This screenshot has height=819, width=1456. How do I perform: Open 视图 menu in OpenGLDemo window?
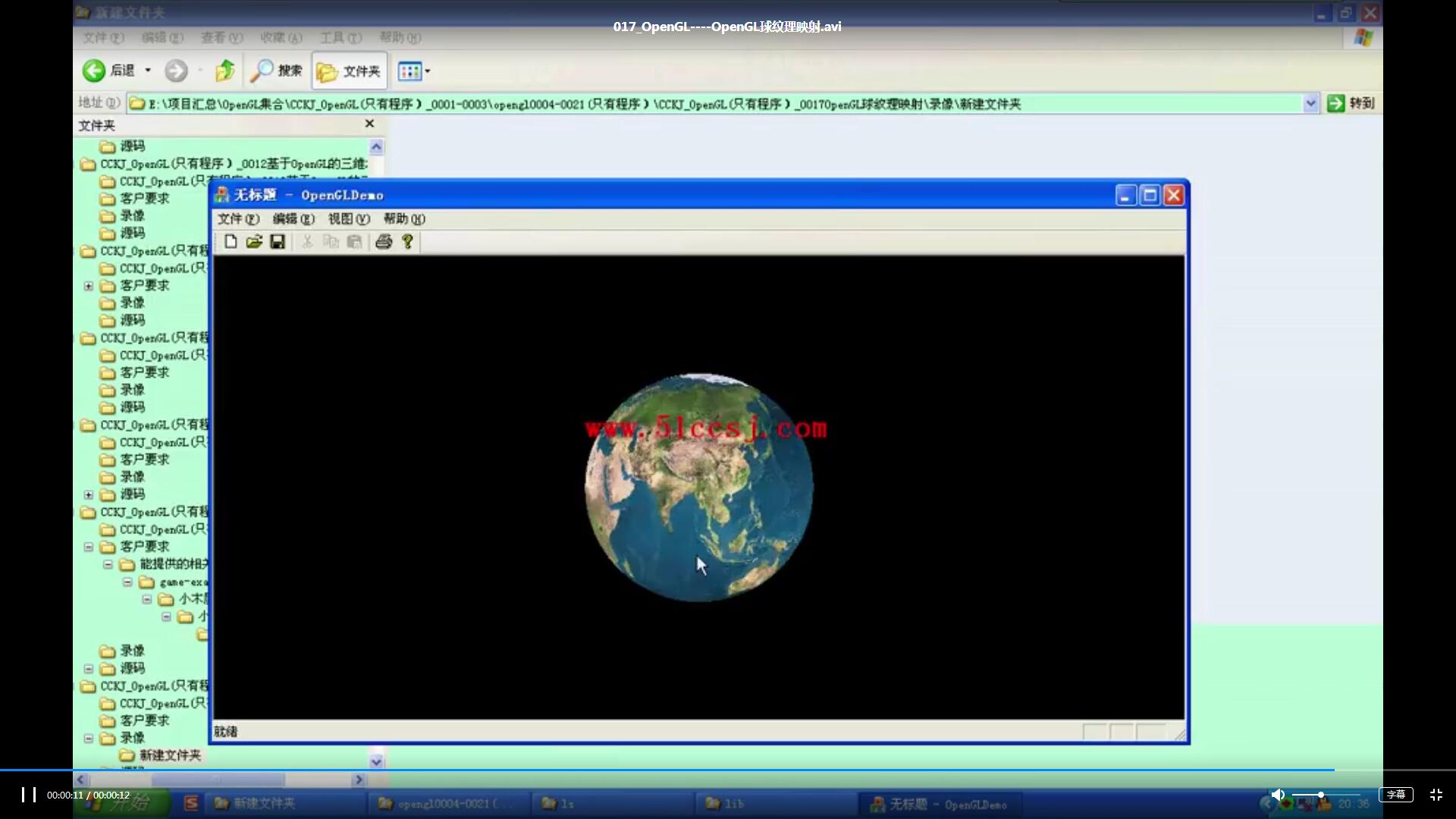[x=349, y=219]
